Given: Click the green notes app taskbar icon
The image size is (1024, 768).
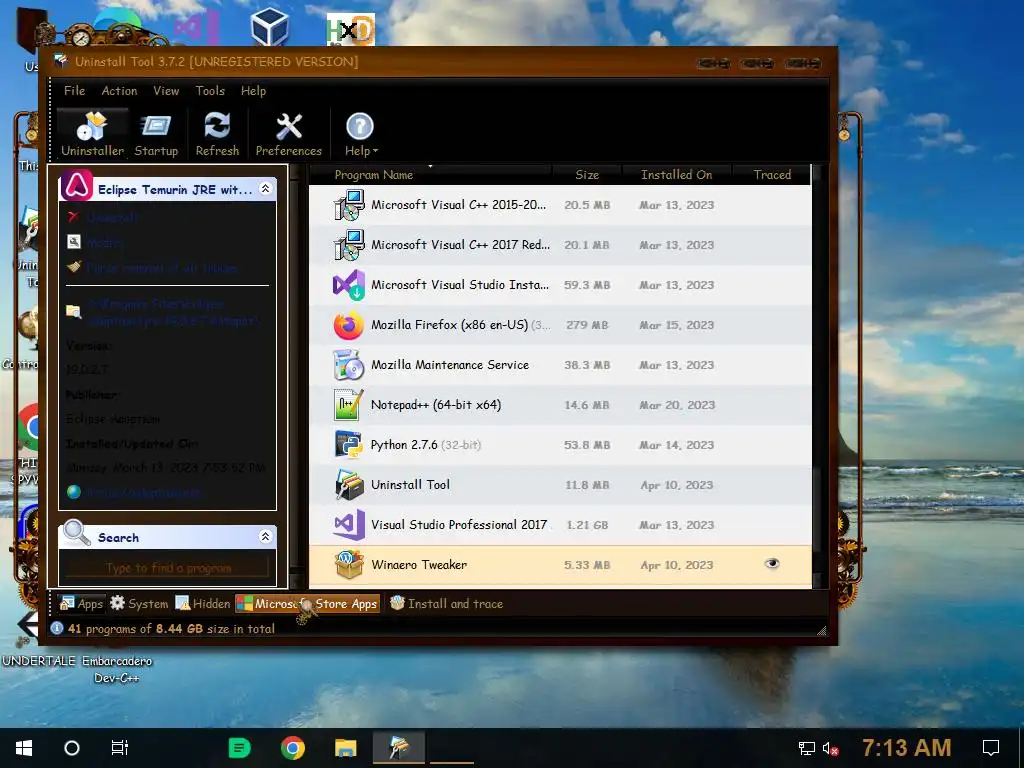Looking at the screenshot, I should 240,748.
